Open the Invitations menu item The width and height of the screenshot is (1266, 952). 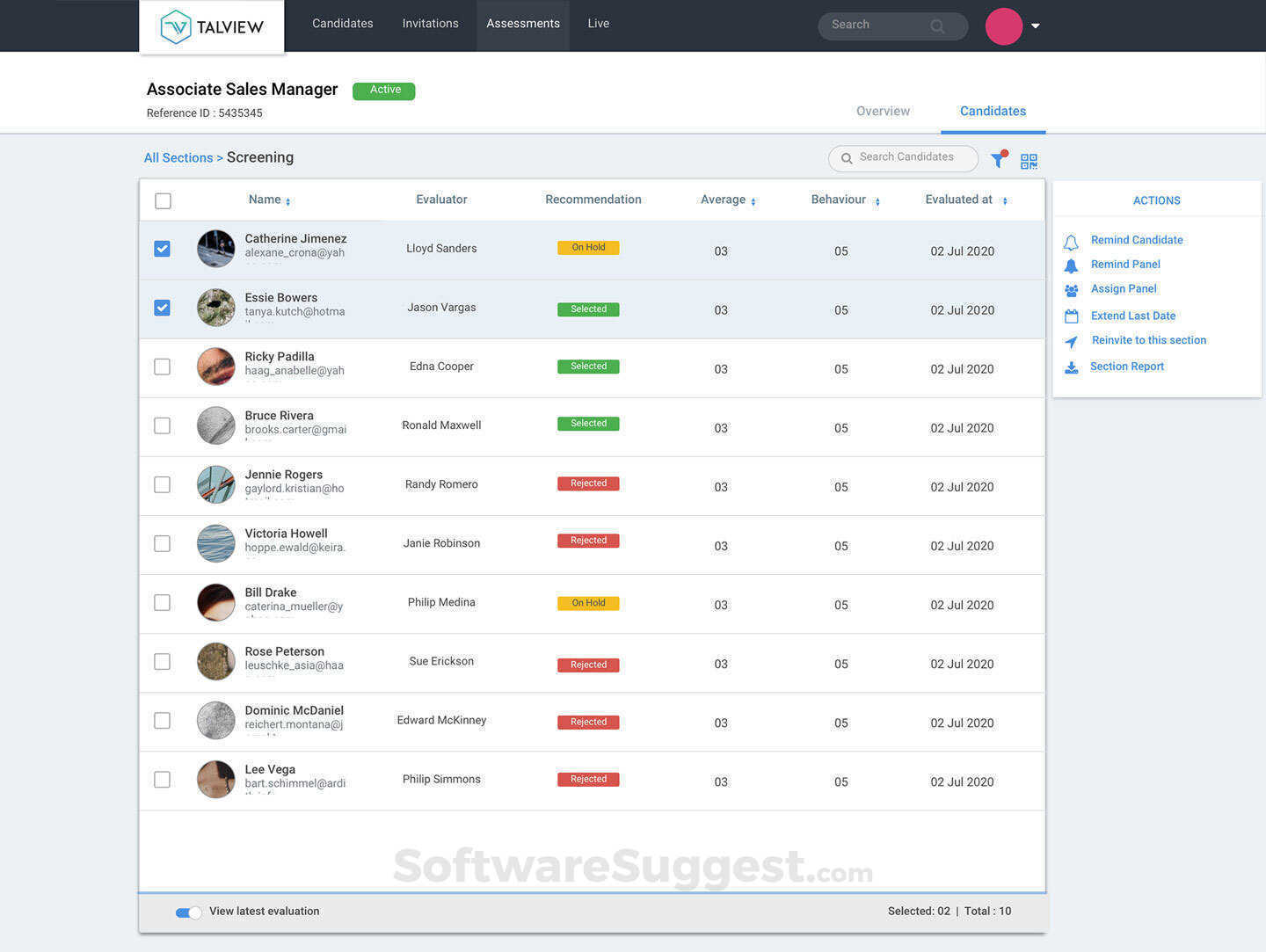point(430,24)
